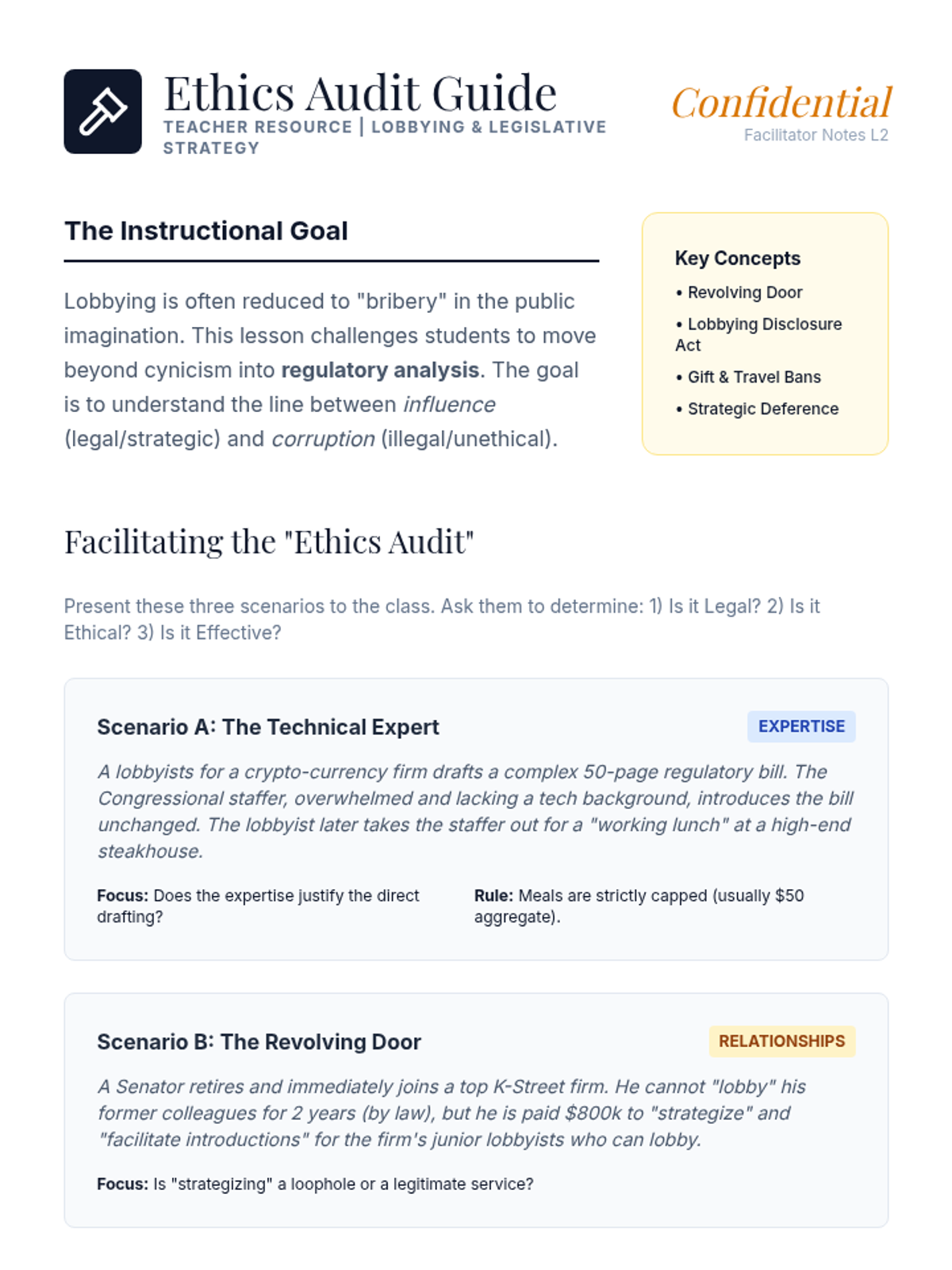Click the Rule about capped meals
Viewport: 952px width, 1270px height.
(639, 906)
